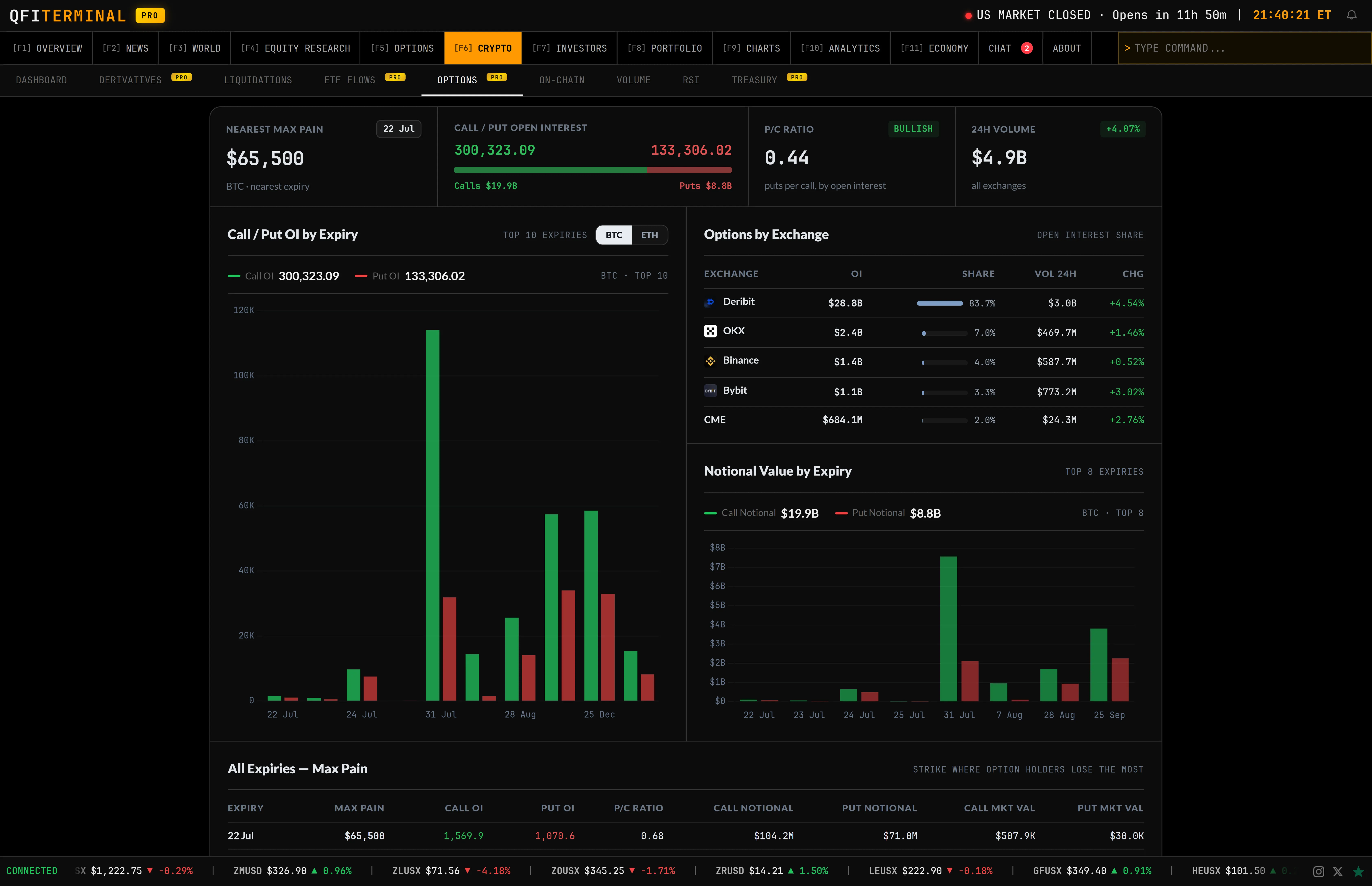Click the 22 Jul max pain expiry badge

click(399, 129)
